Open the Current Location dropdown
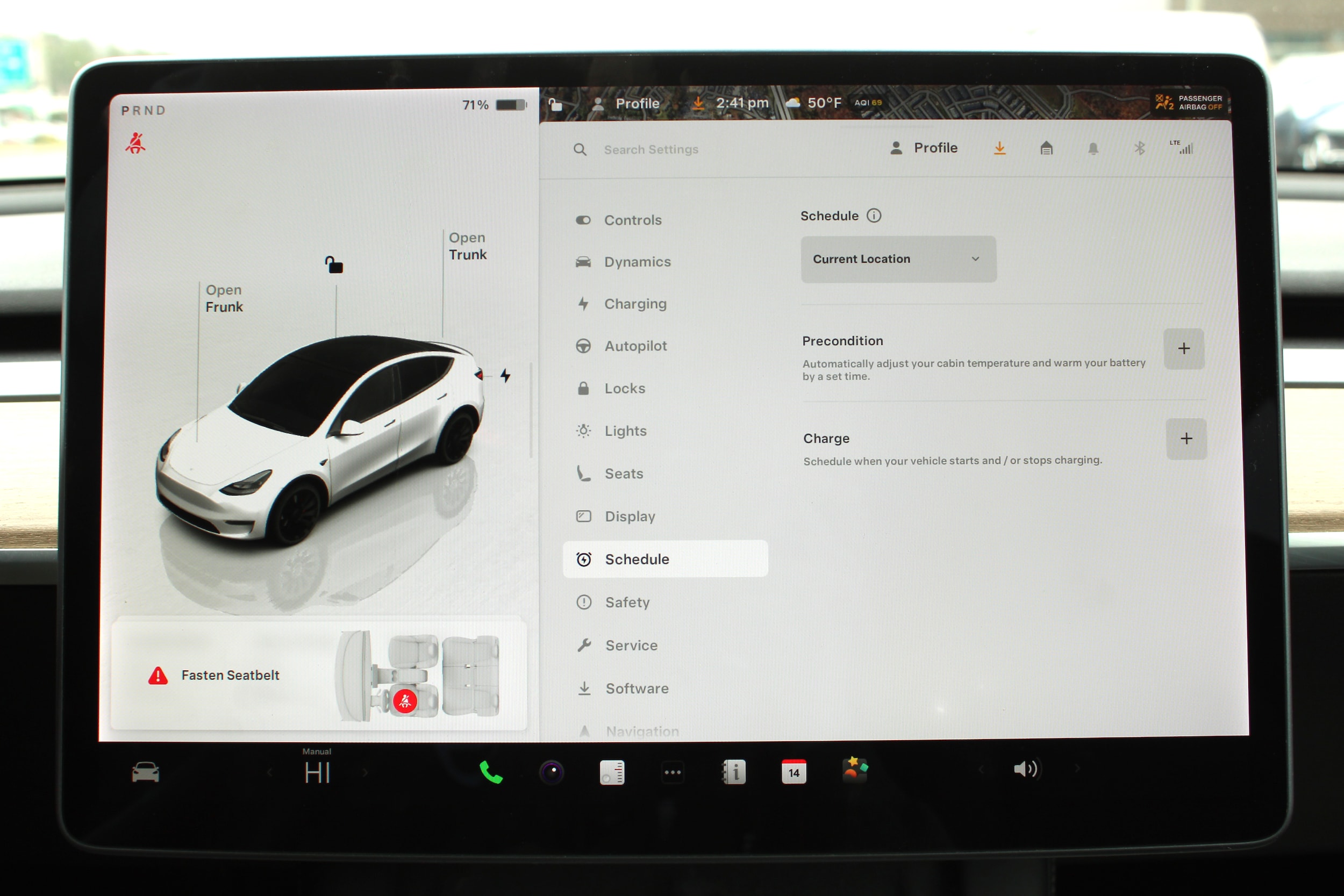This screenshot has width=1344, height=896. pos(898,259)
